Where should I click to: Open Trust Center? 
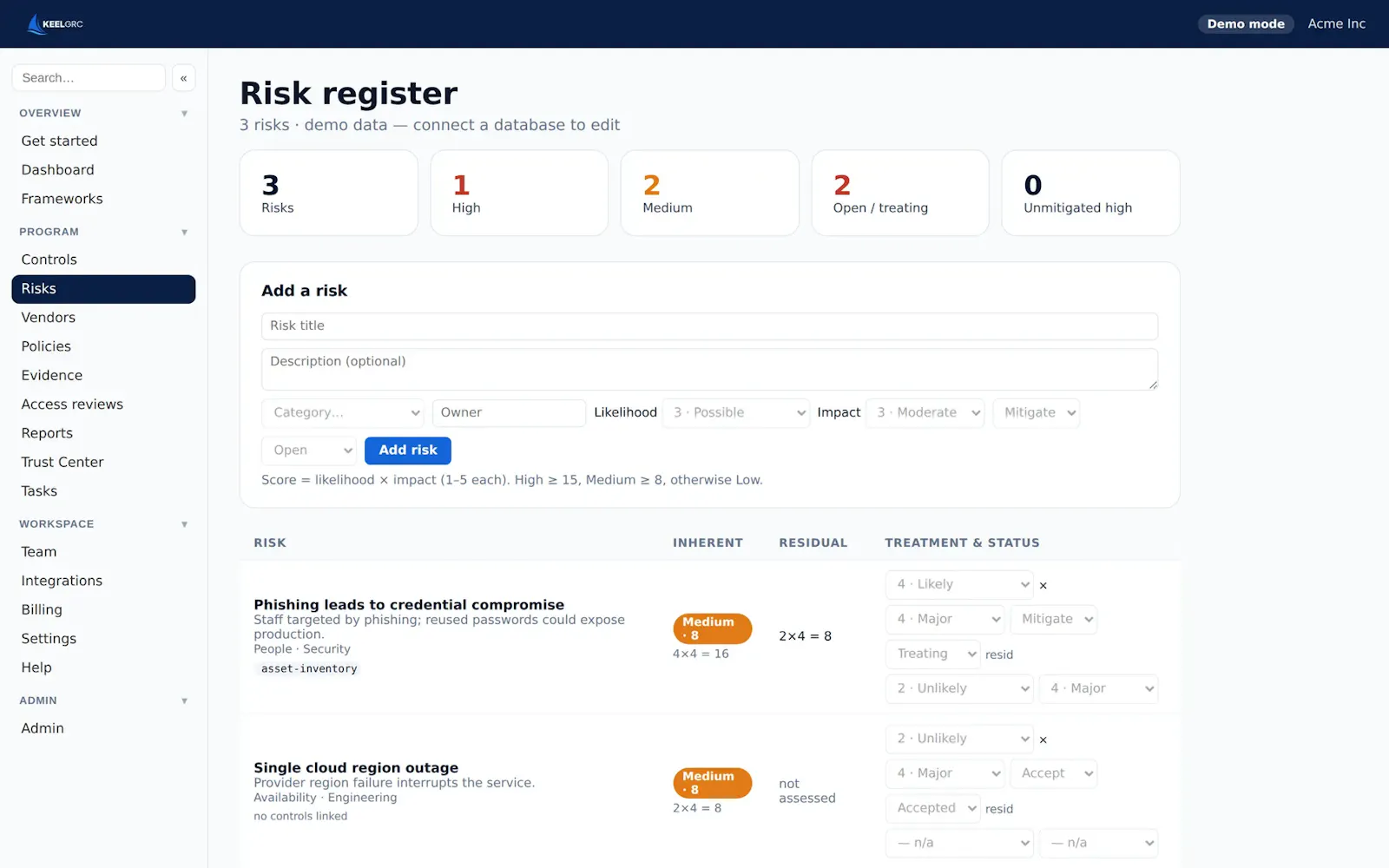(x=103, y=463)
